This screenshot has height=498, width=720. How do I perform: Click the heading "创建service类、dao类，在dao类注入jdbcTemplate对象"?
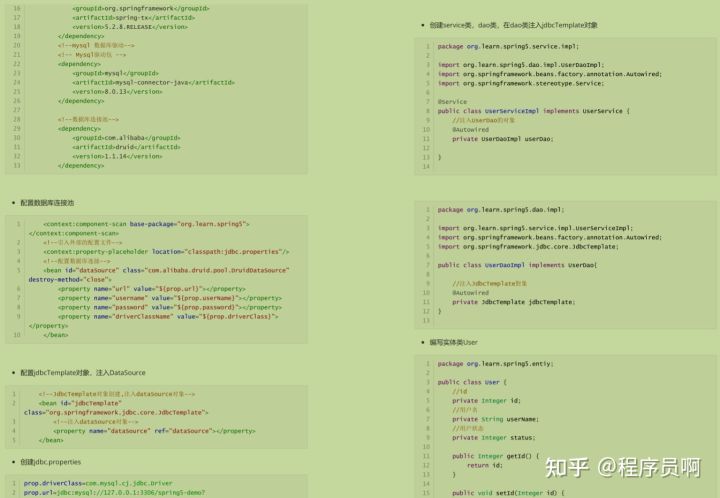coord(513,25)
